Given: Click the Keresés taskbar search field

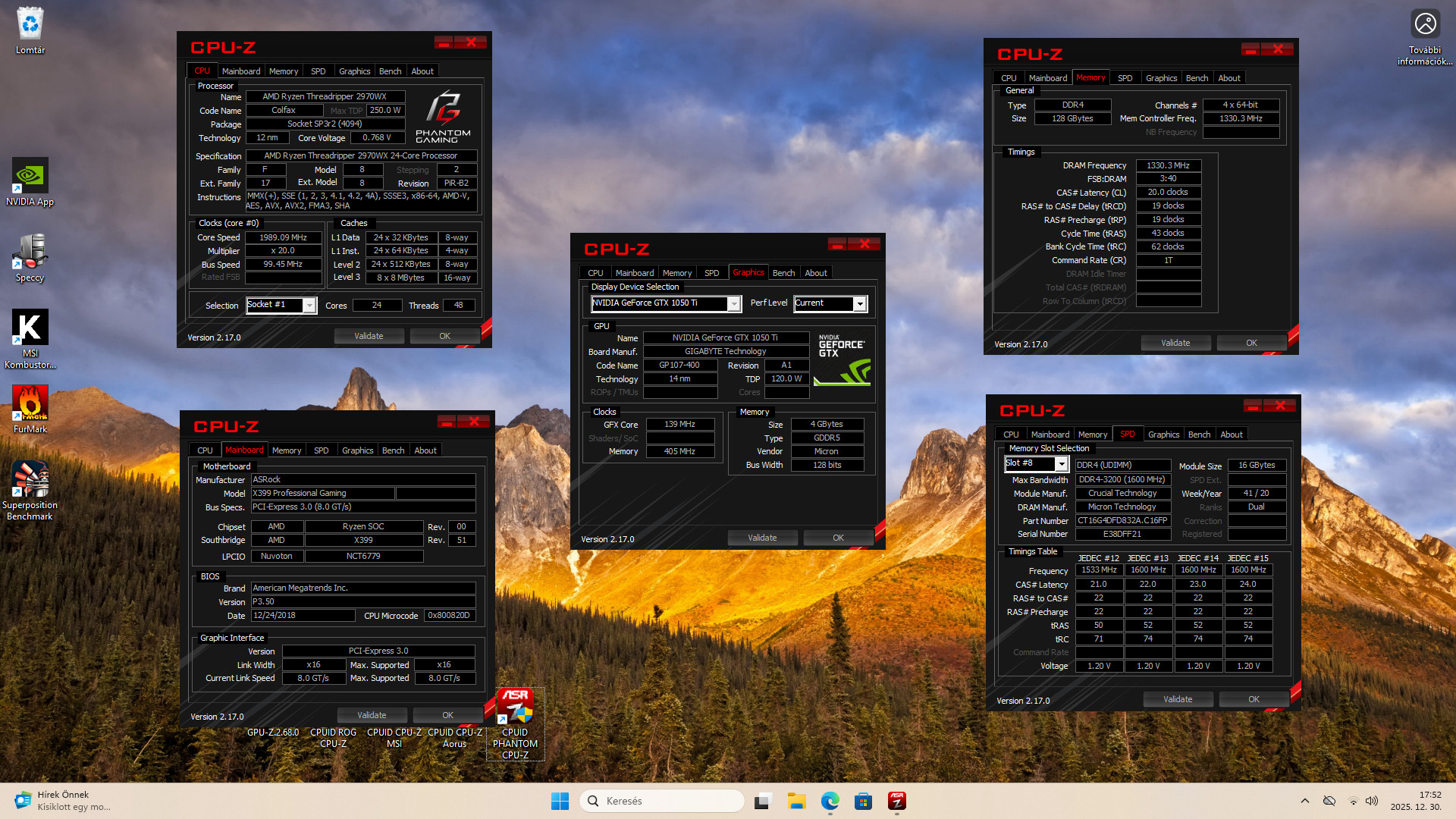Looking at the screenshot, I should click(x=661, y=801).
